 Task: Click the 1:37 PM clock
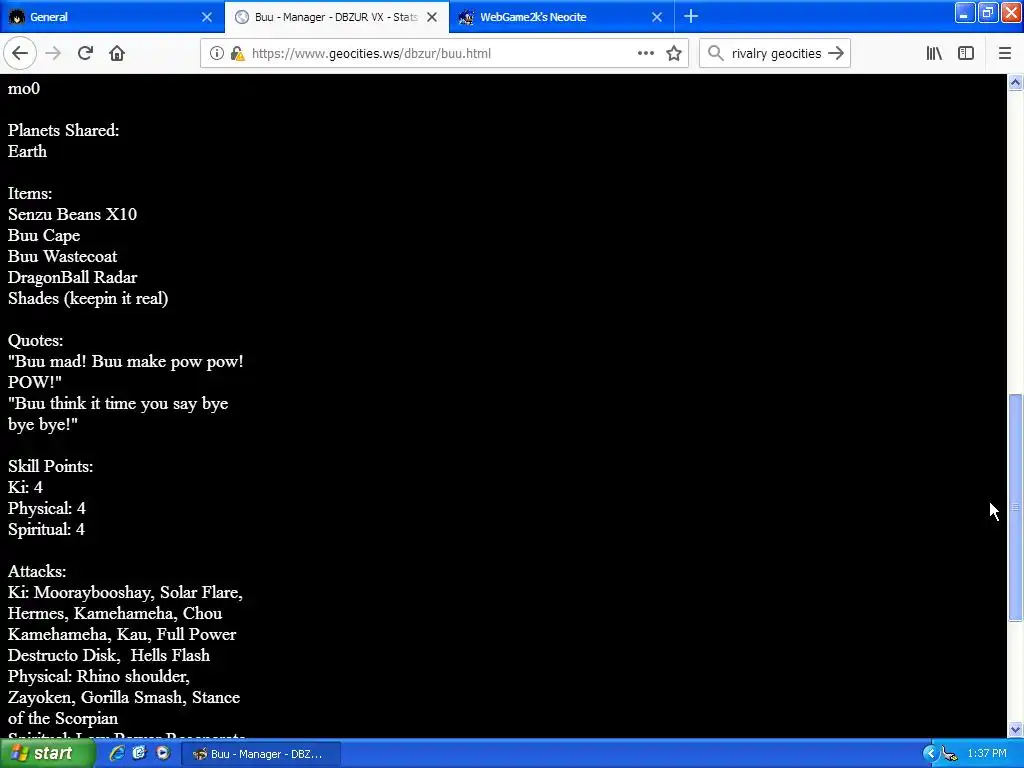point(987,754)
